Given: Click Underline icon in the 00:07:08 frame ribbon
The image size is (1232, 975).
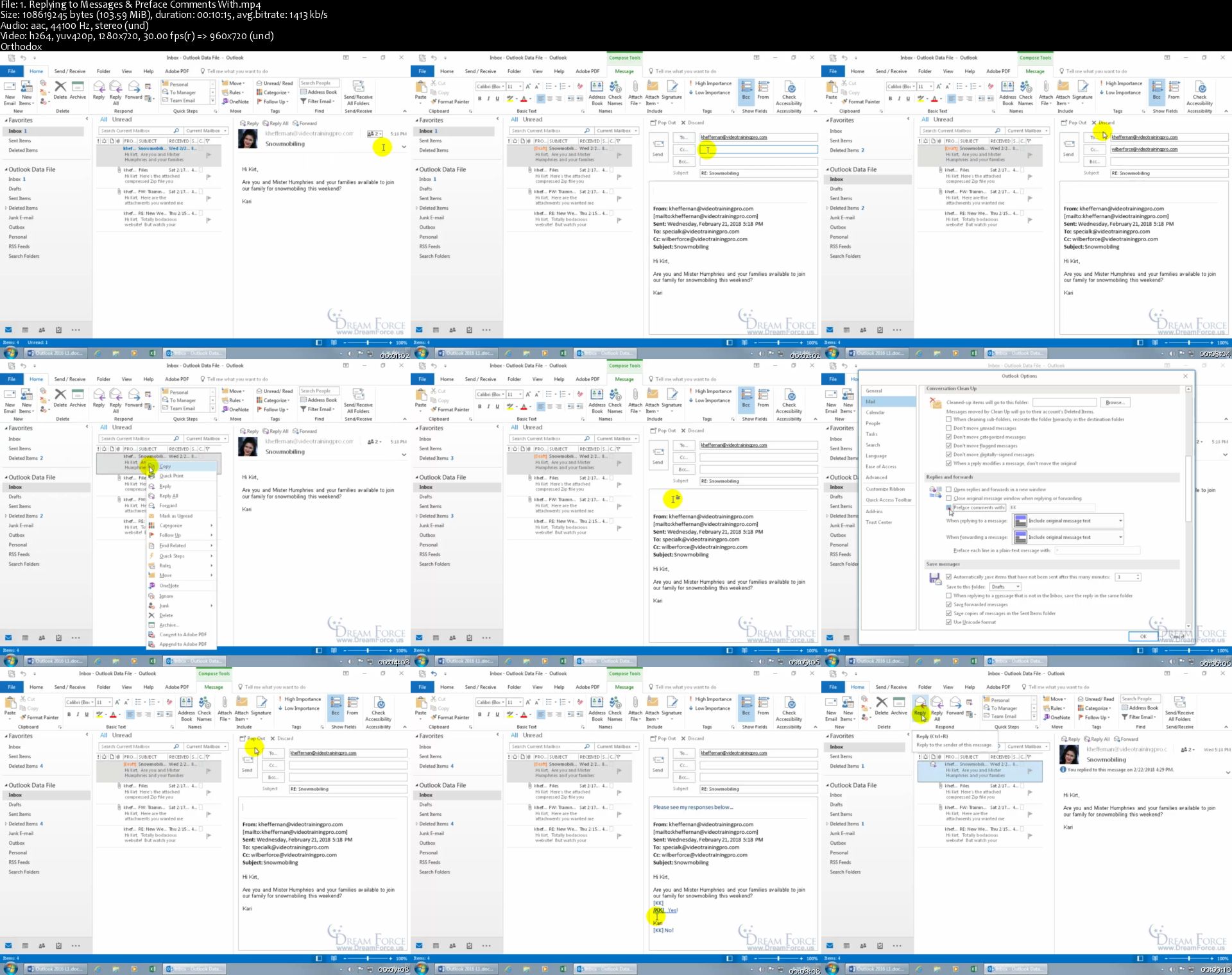Looking at the screenshot, I should click(x=87, y=715).
